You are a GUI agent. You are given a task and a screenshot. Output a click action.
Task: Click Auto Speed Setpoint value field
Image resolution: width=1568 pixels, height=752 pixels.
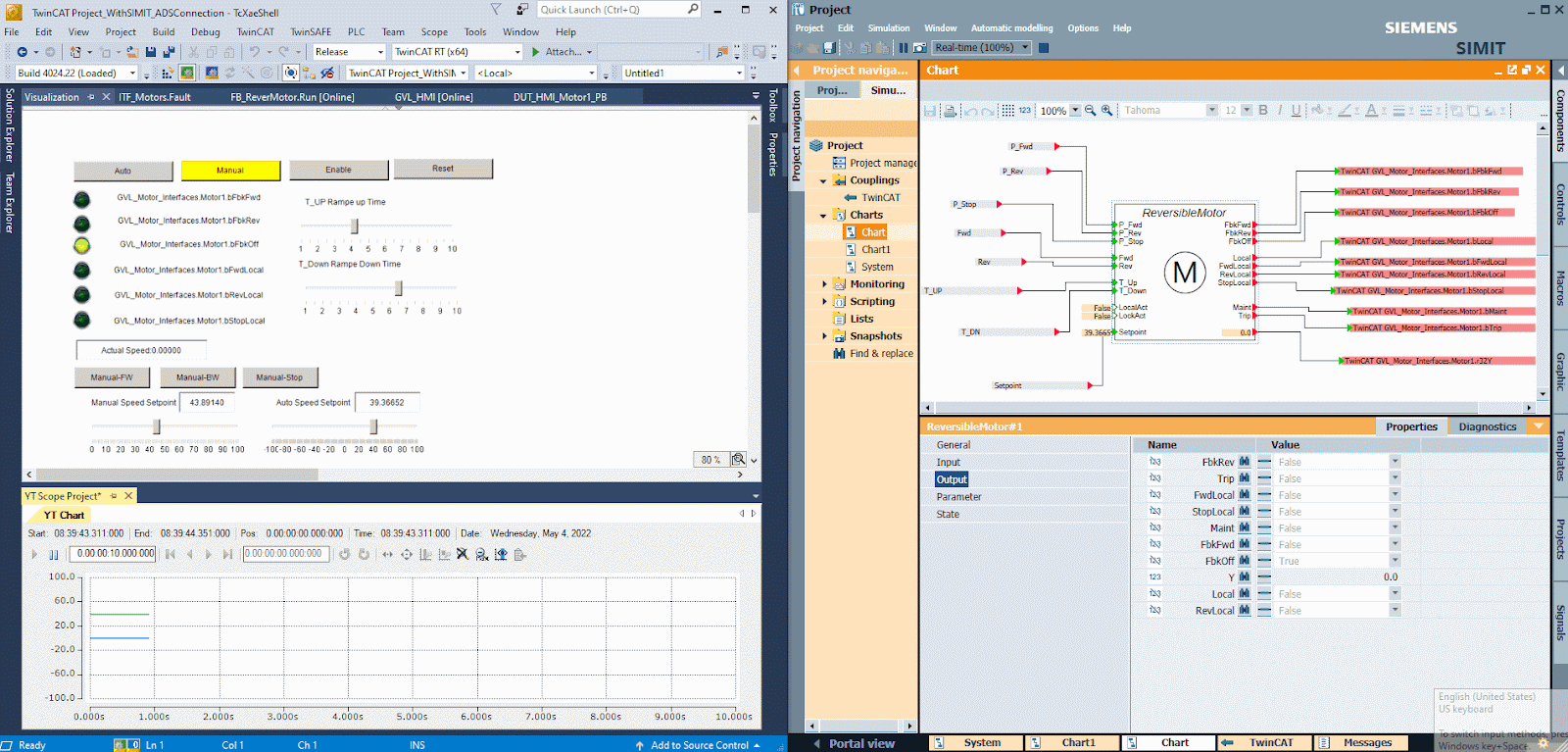click(388, 403)
